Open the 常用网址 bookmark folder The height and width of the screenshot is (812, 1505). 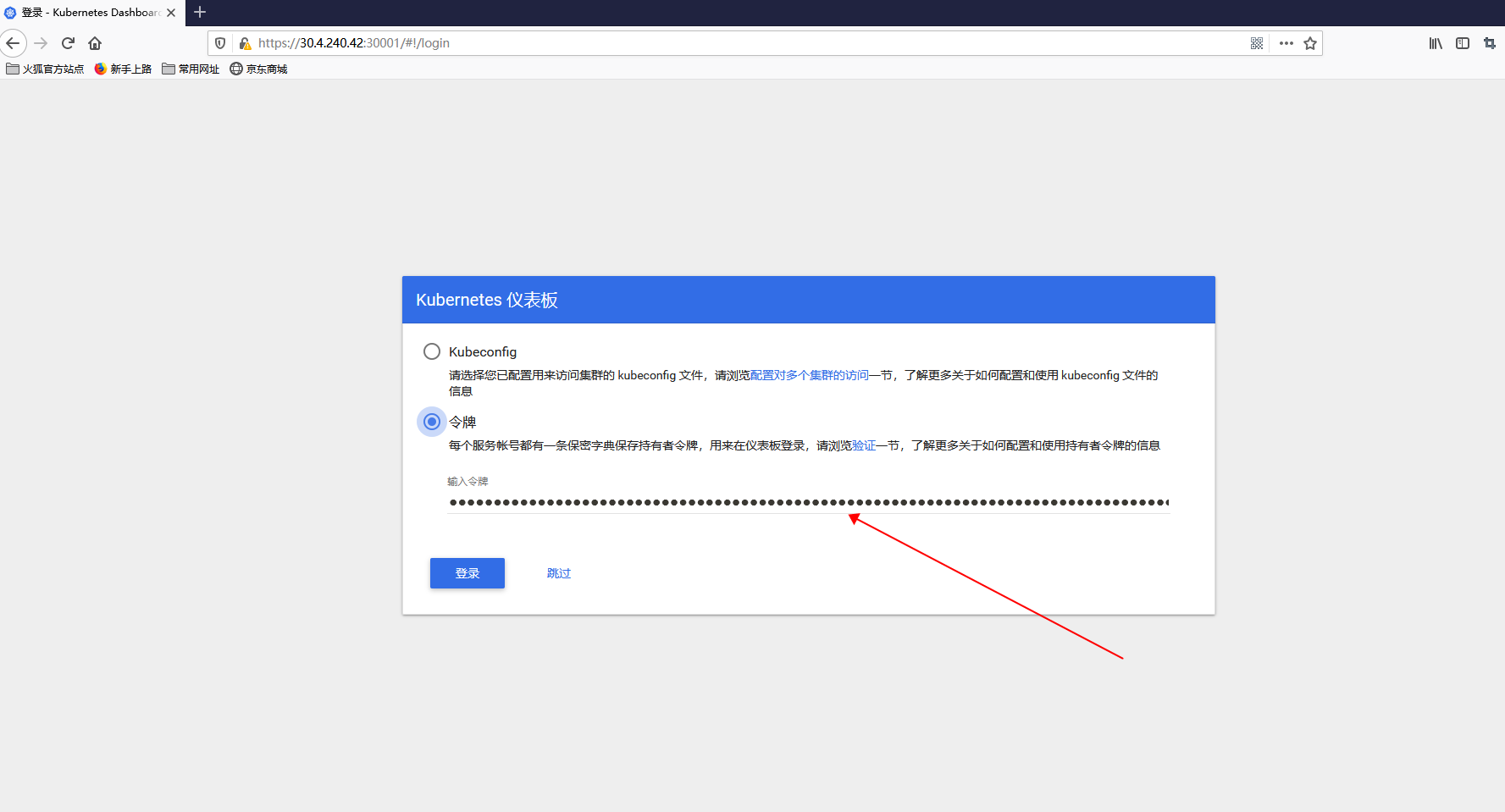191,69
